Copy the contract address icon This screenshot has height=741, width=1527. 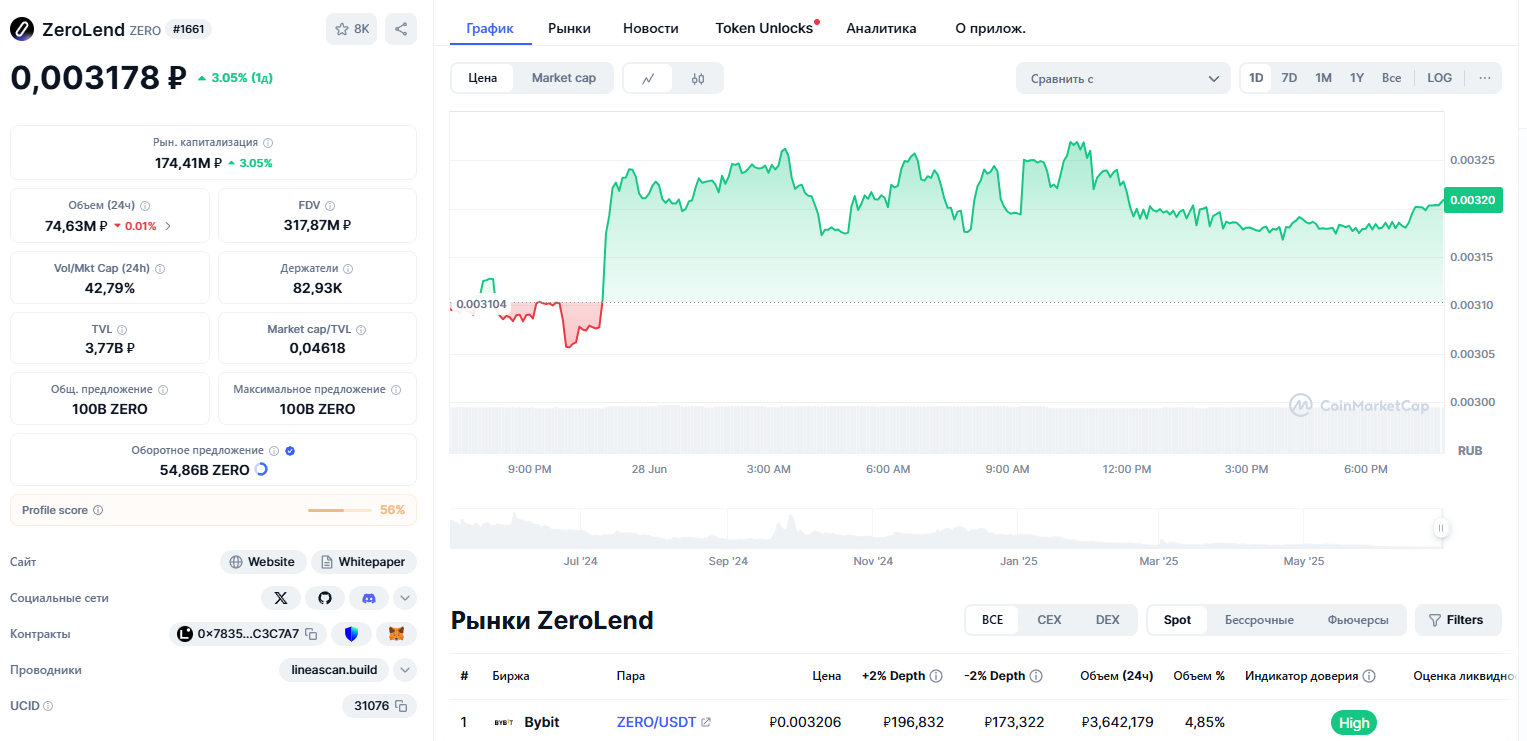[x=311, y=634]
